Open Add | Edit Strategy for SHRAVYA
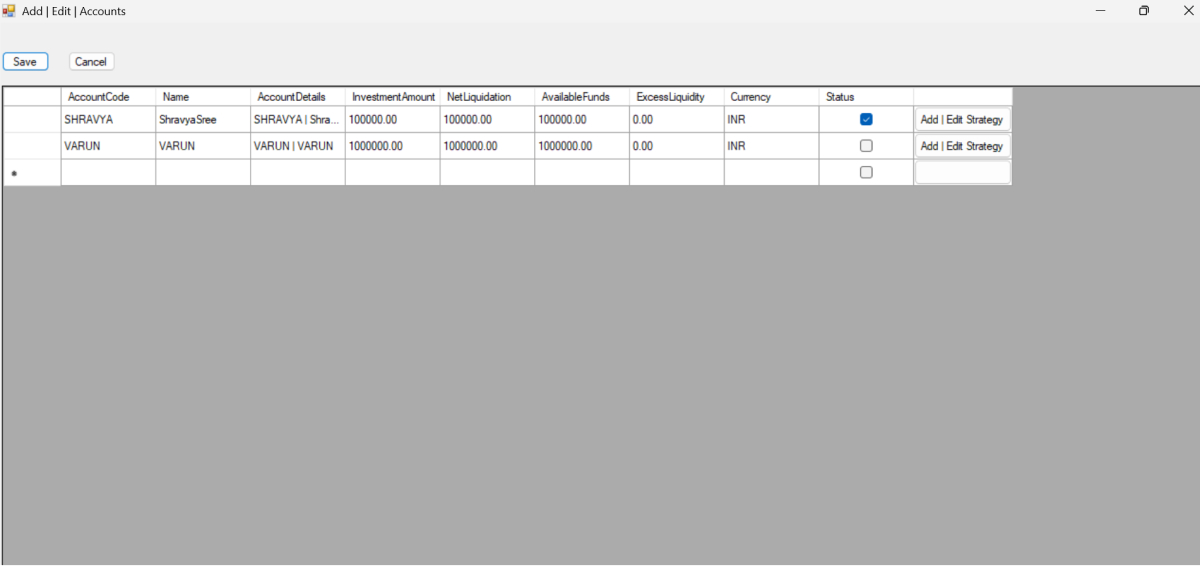The width and height of the screenshot is (1200, 566). pyautogui.click(x=962, y=119)
